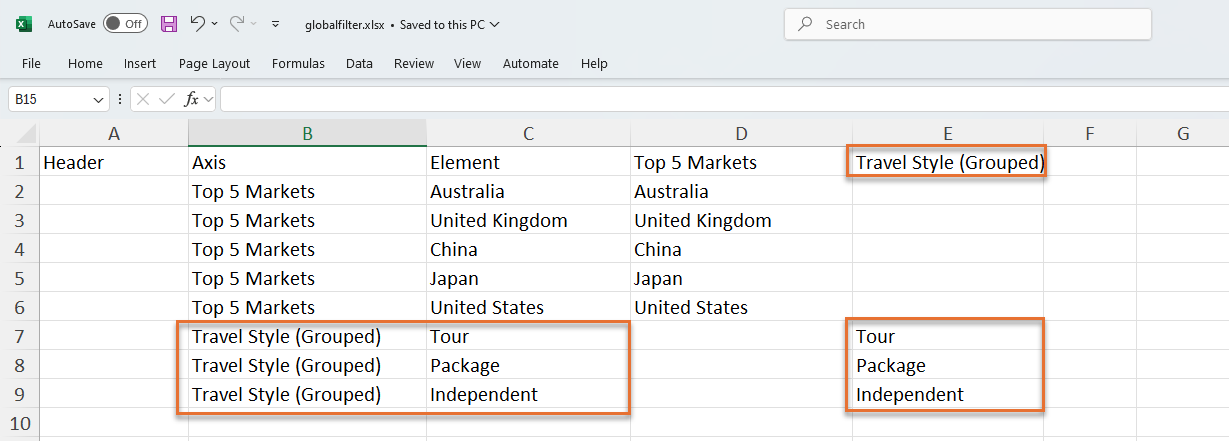
Task: Select column E header
Action: pos(947,133)
